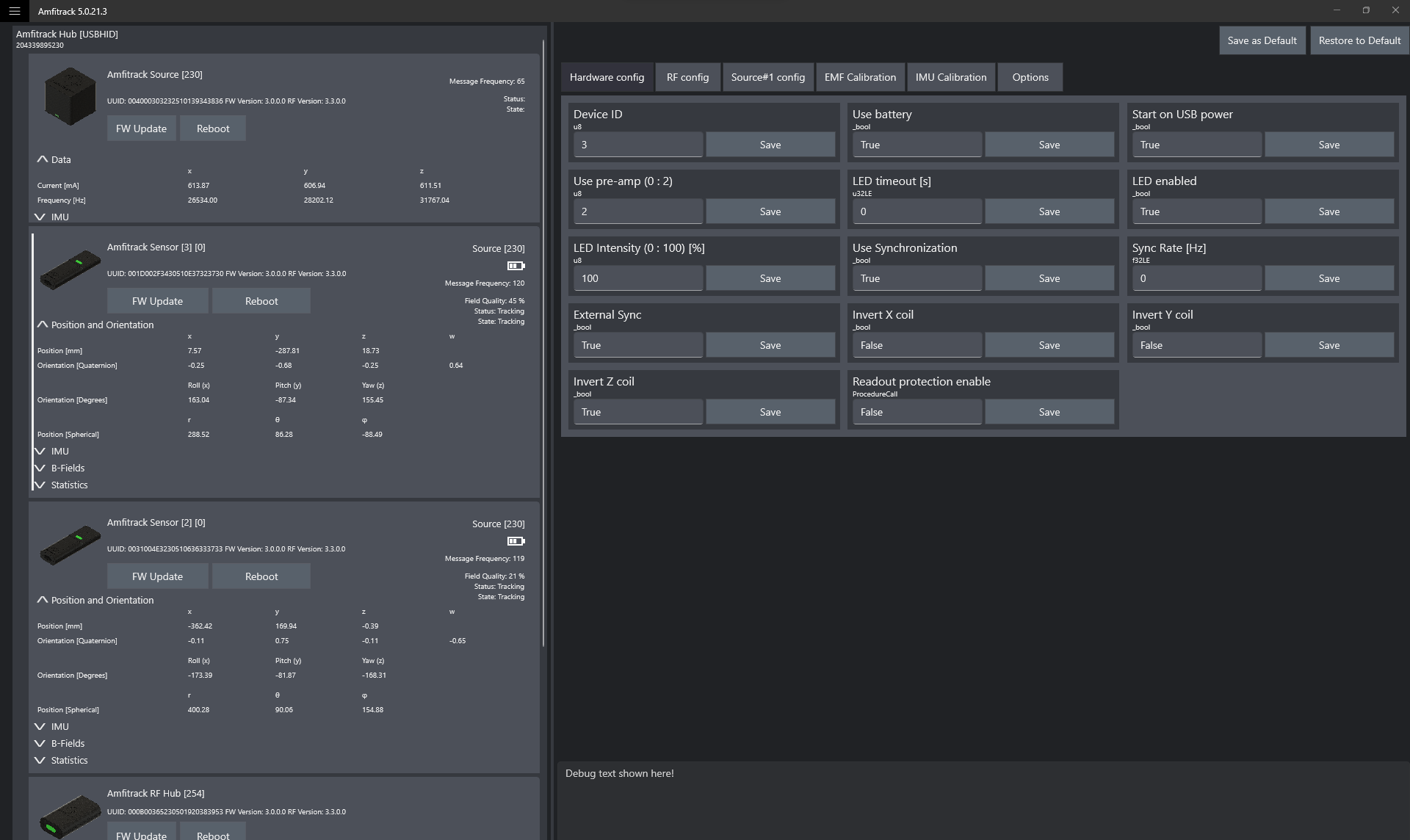This screenshot has height=840, width=1410.
Task: Click the Sensor [2] device image
Action: point(70,545)
